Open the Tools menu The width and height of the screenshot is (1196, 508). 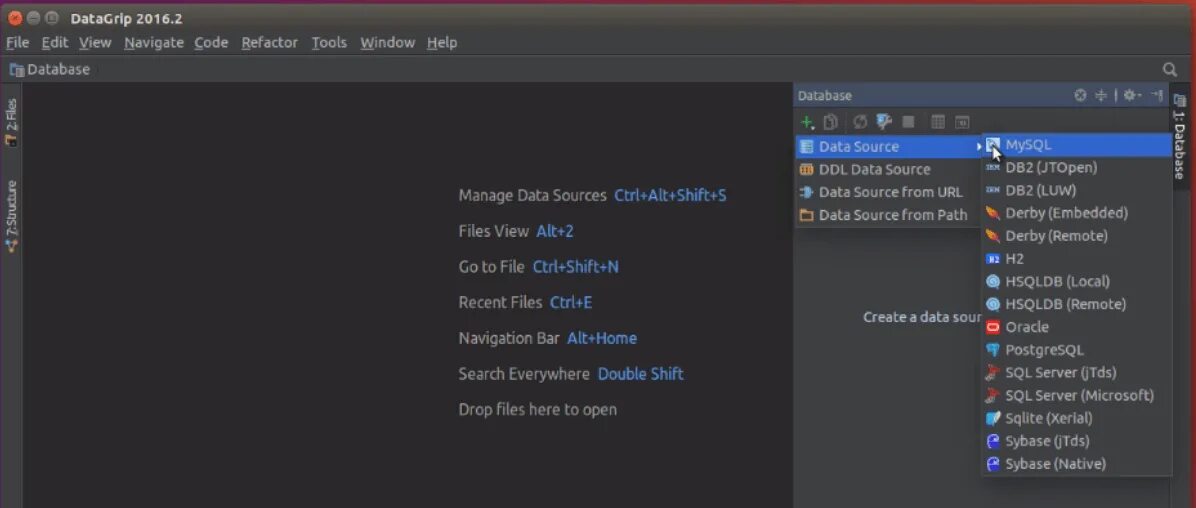[329, 43]
